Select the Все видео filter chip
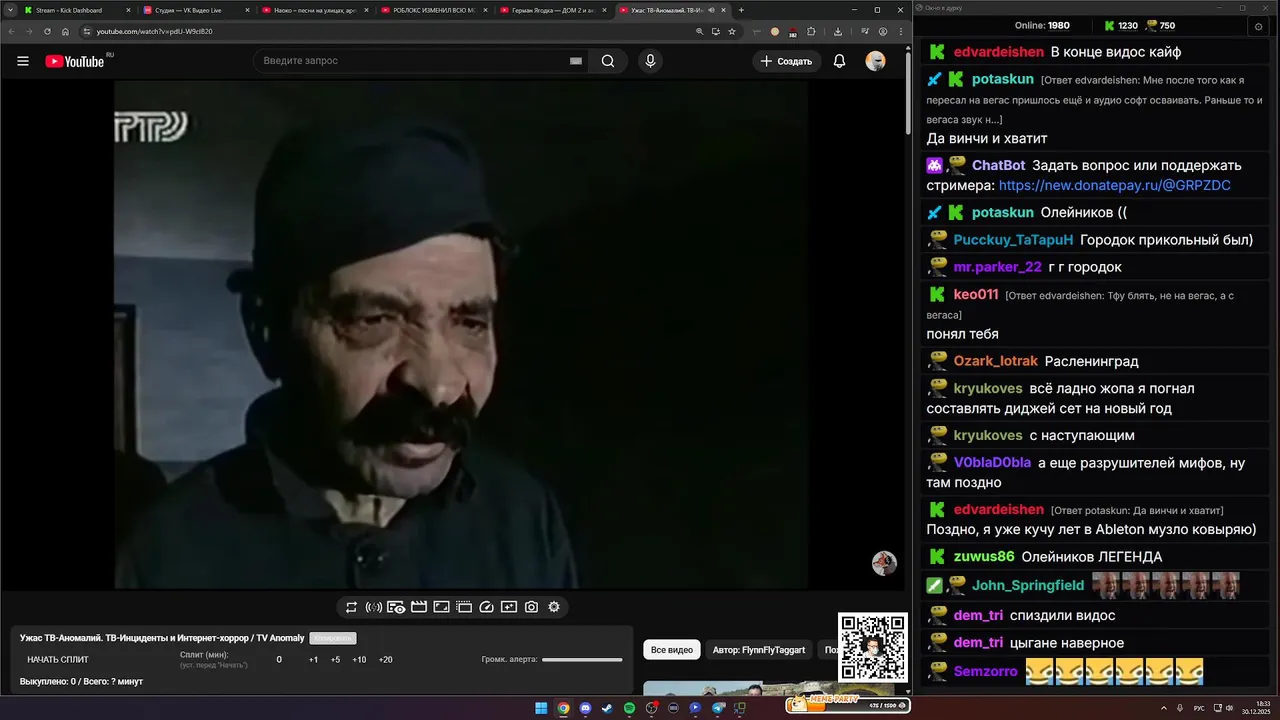1280x720 pixels. [x=672, y=650]
